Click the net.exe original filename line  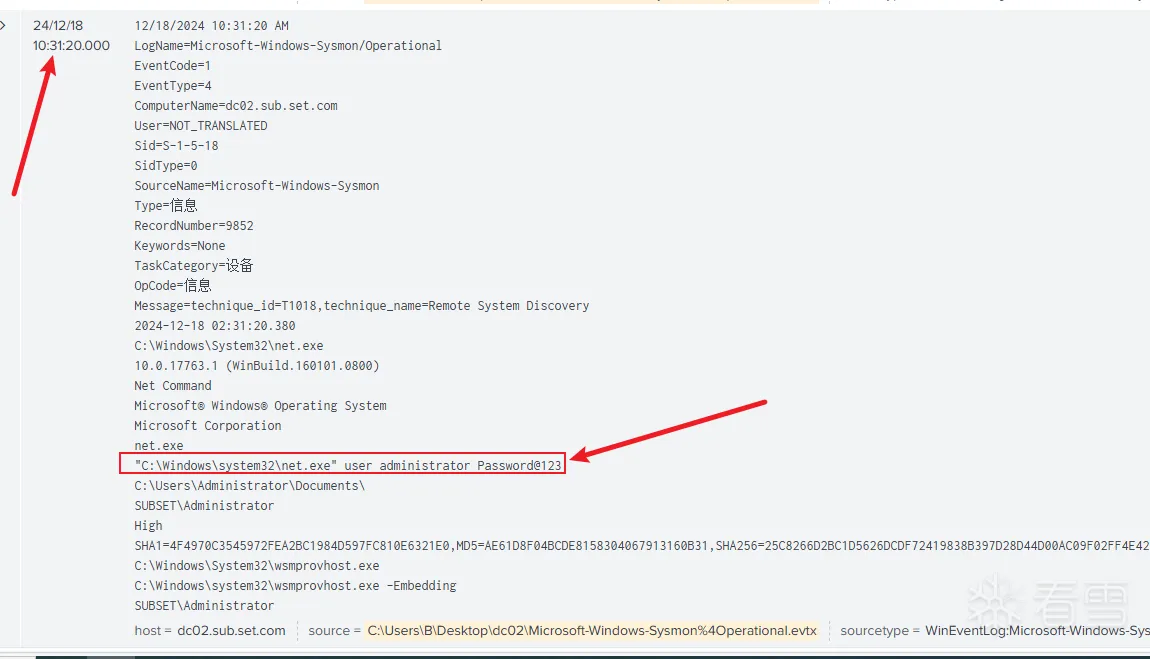(158, 445)
